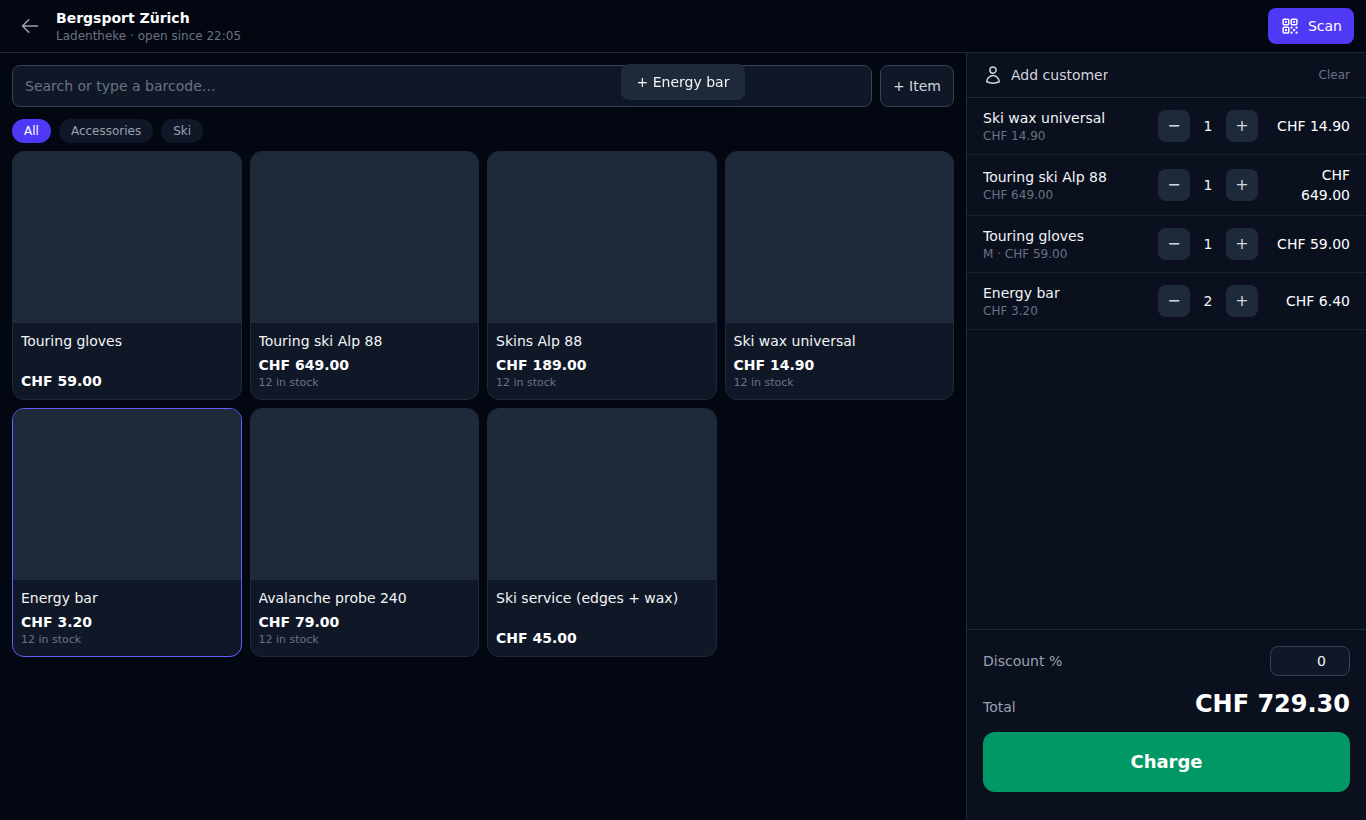Click the '+ Energy bar' toast notification
The width and height of the screenshot is (1366, 820).
(x=683, y=82)
